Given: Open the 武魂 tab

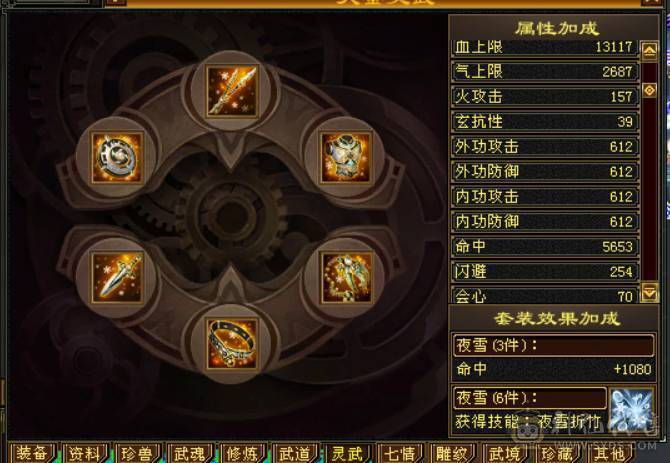Looking at the screenshot, I should click(x=189, y=454).
